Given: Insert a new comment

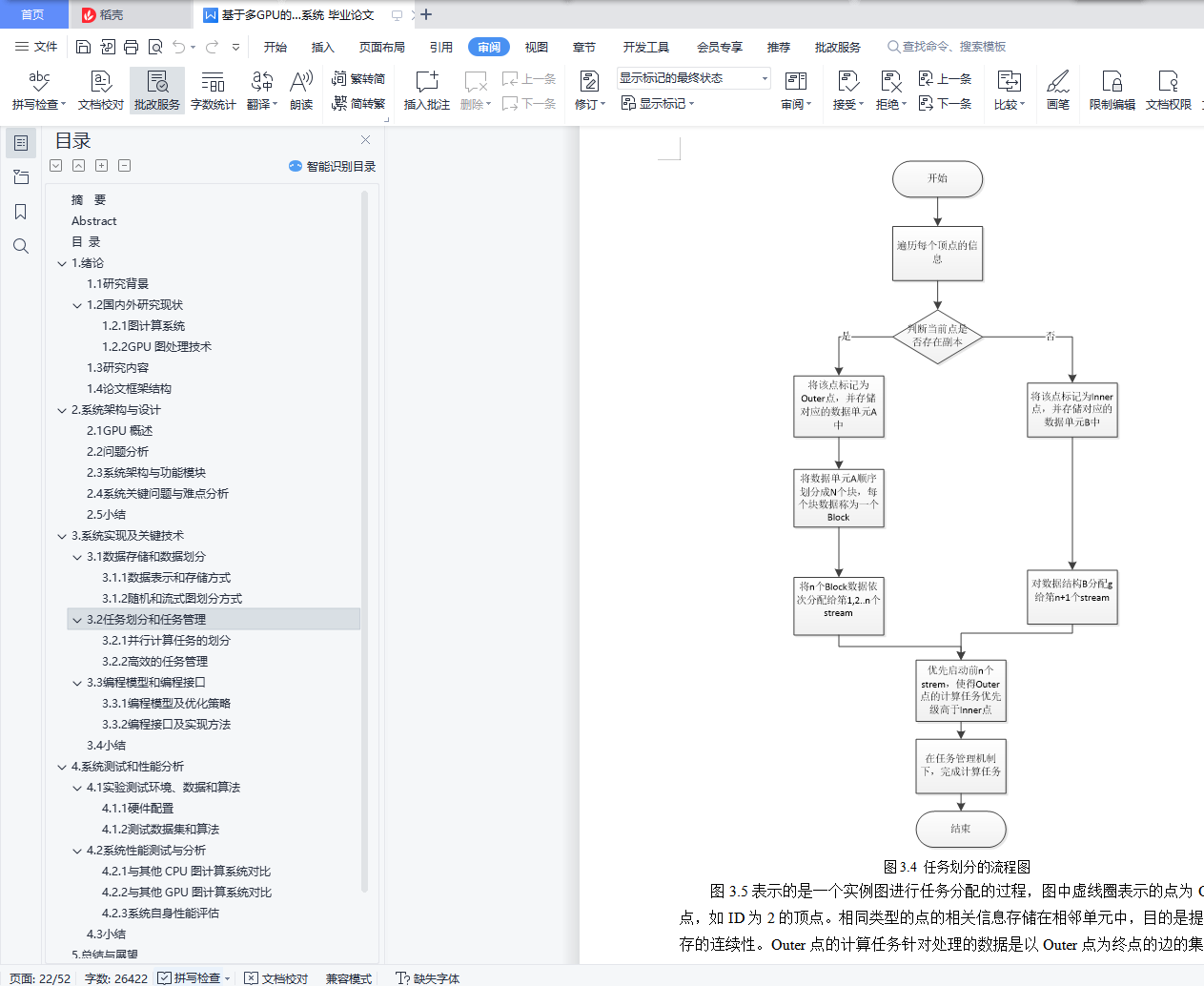Looking at the screenshot, I should (x=427, y=91).
